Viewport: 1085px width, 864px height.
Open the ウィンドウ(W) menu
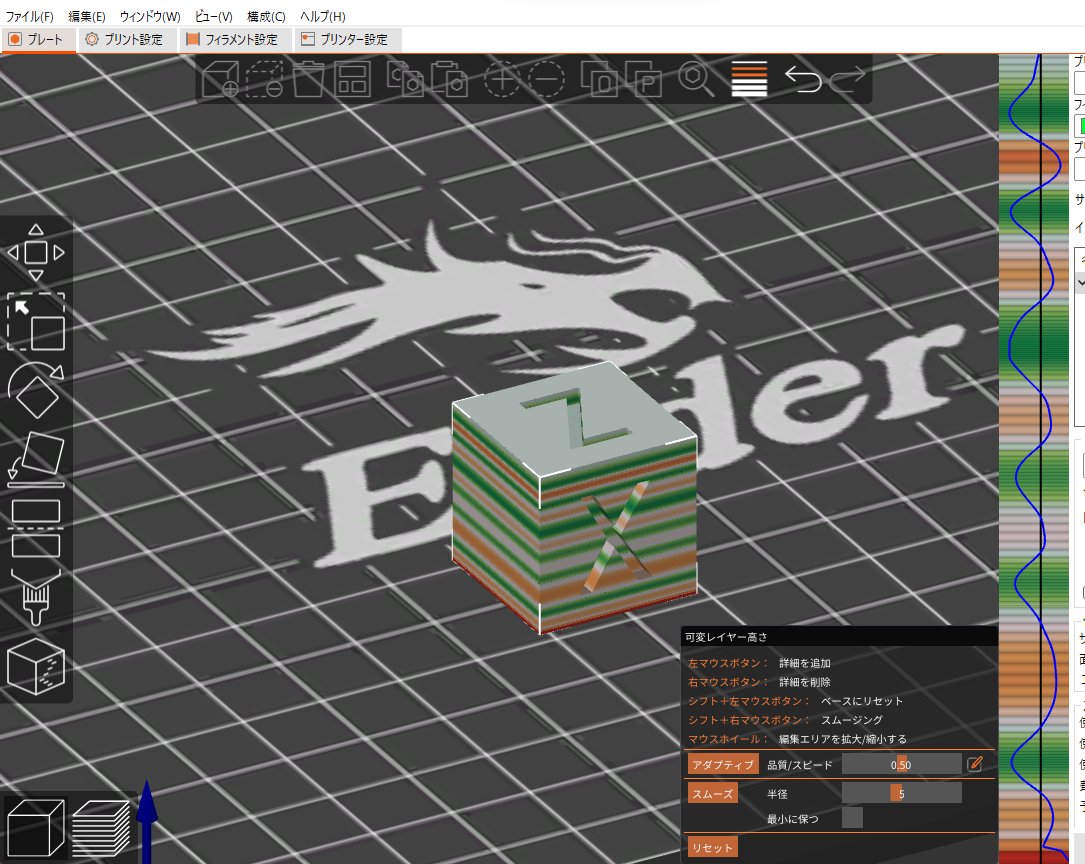point(150,16)
